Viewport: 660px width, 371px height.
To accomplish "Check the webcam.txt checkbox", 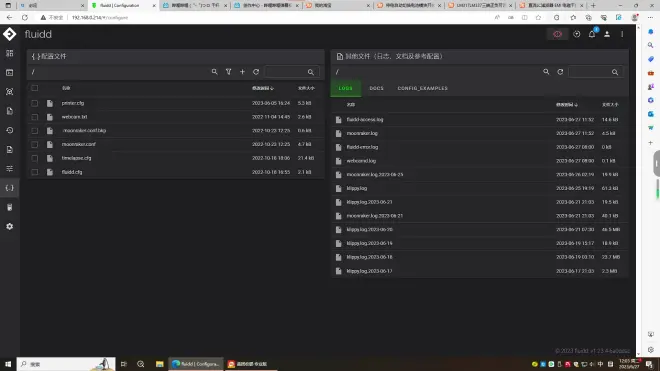I will pos(35,117).
